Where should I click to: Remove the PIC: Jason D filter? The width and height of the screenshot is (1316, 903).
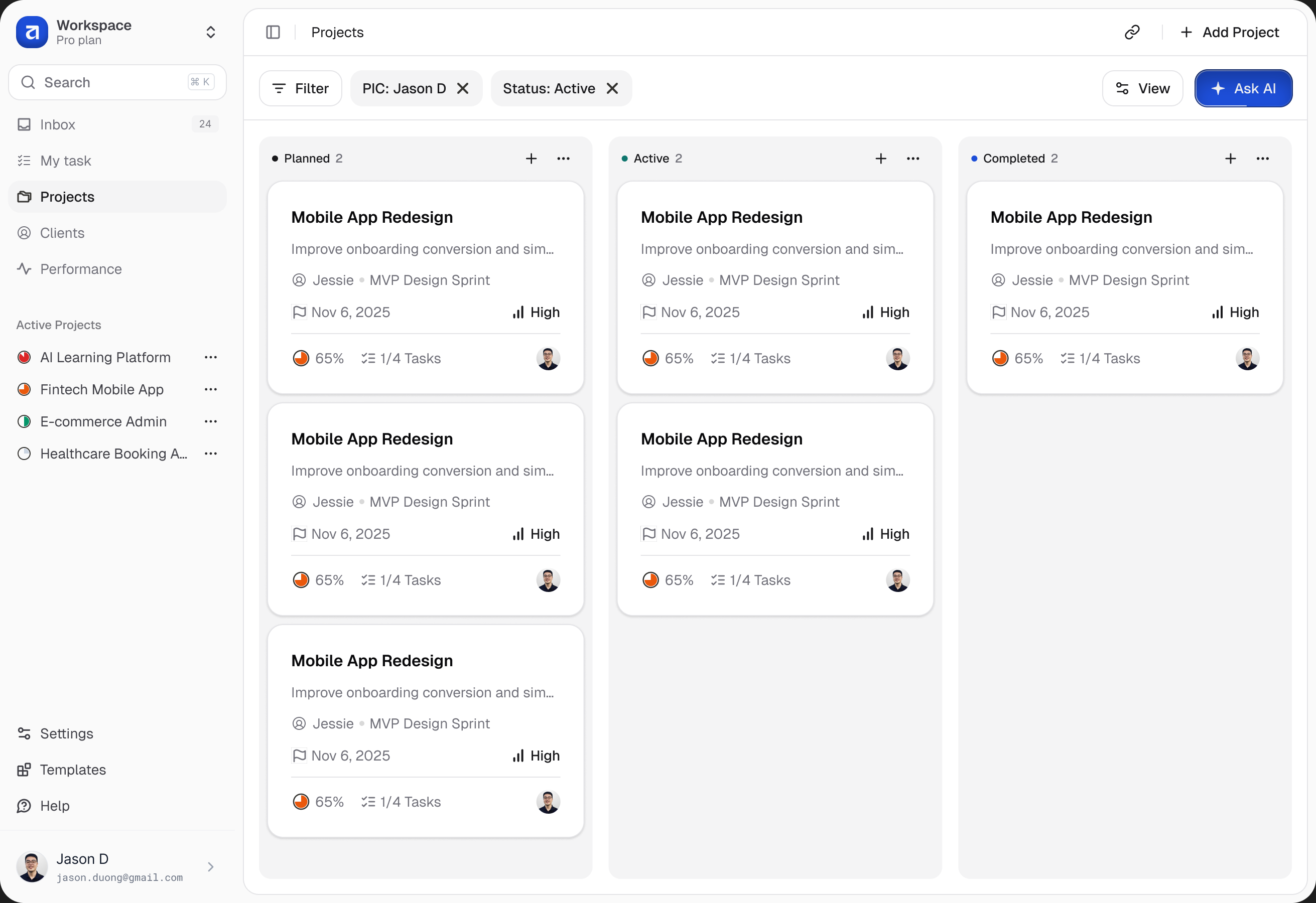463,88
